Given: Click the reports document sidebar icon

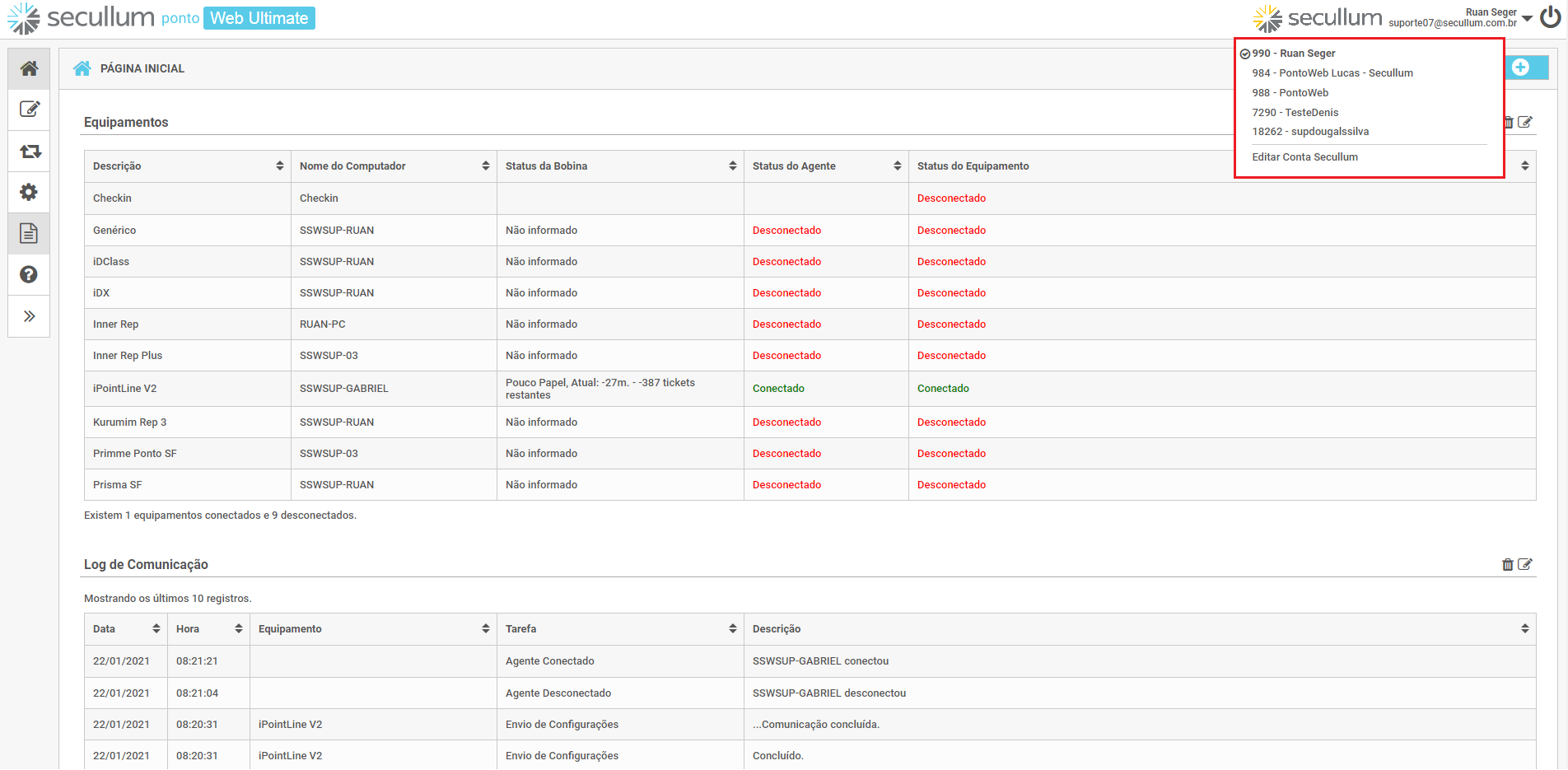Looking at the screenshot, I should (29, 233).
